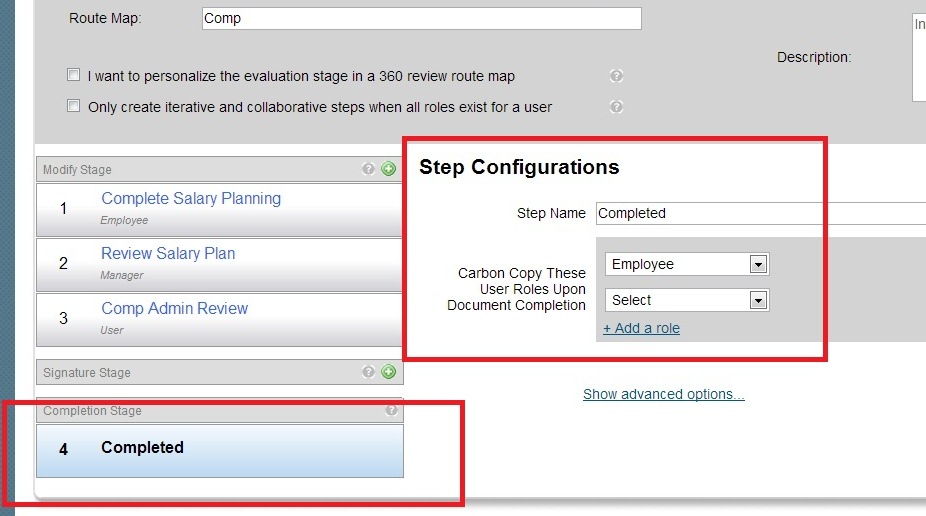Open help for Signature Stage
The height and width of the screenshot is (516, 926).
pos(369,371)
